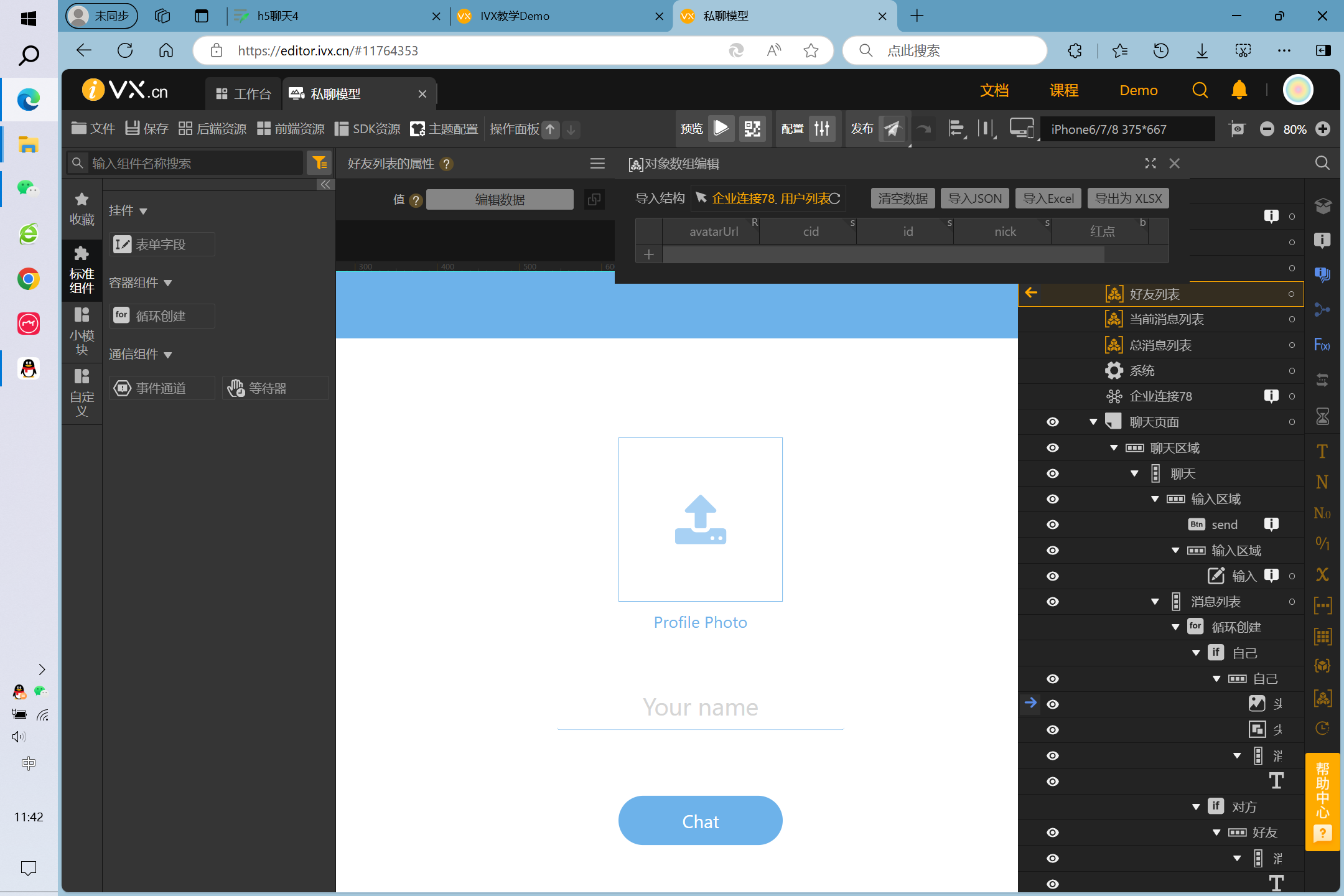Screen dimensions: 1344x896
Task: Click the blue Chat button on canvas
Action: pyautogui.click(x=700, y=821)
